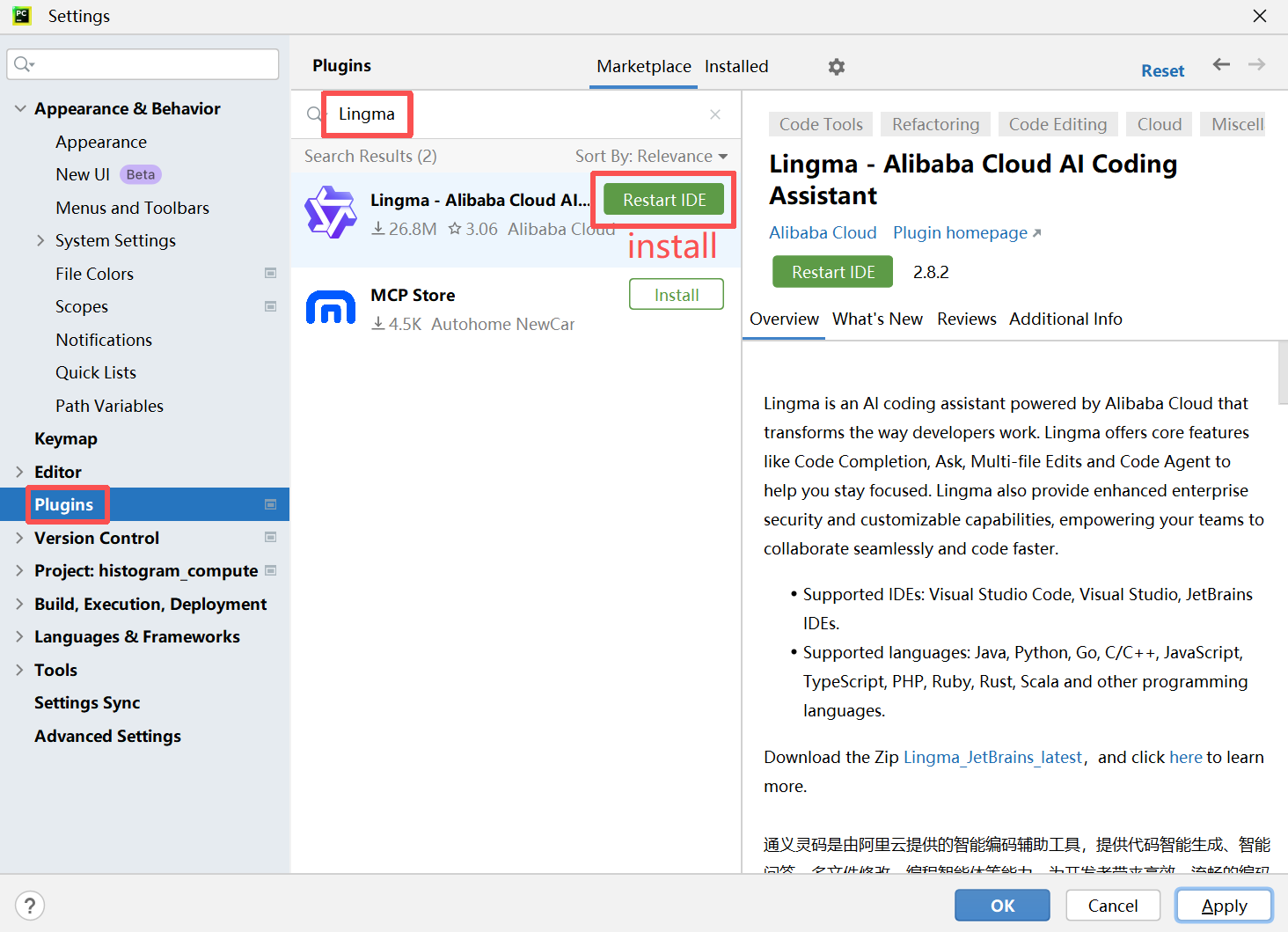Apply the settings changes
The width and height of the screenshot is (1288, 932).
click(1224, 906)
